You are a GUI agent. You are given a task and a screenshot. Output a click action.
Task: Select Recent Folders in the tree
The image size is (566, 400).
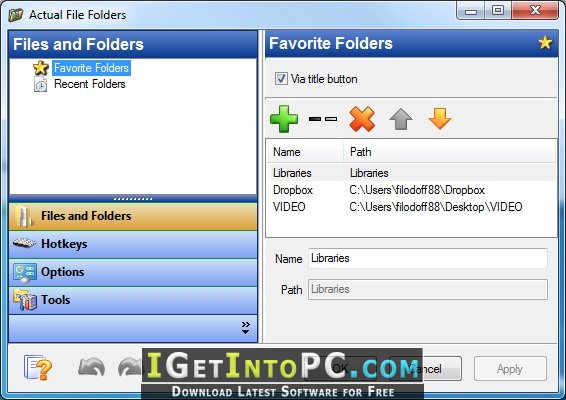tap(90, 84)
